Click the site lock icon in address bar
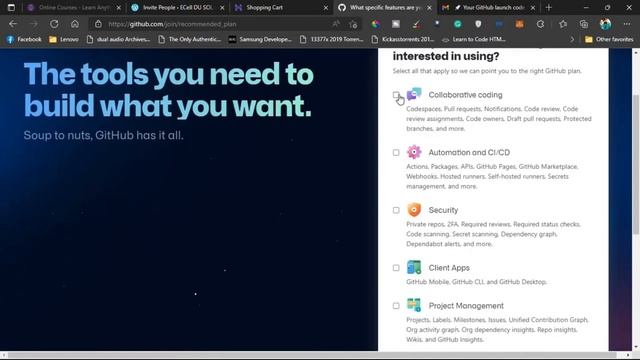The image size is (640, 360). click(x=98, y=24)
